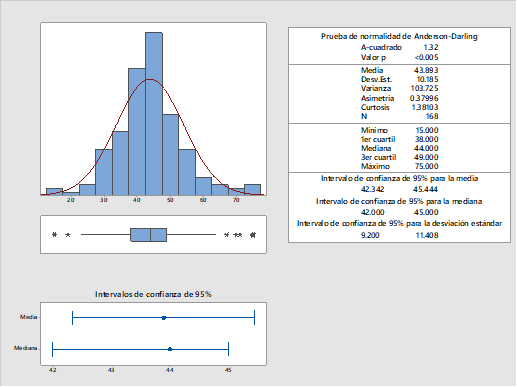Click the Media confidence interval center point
The width and height of the screenshot is (517, 387).
[164, 318]
